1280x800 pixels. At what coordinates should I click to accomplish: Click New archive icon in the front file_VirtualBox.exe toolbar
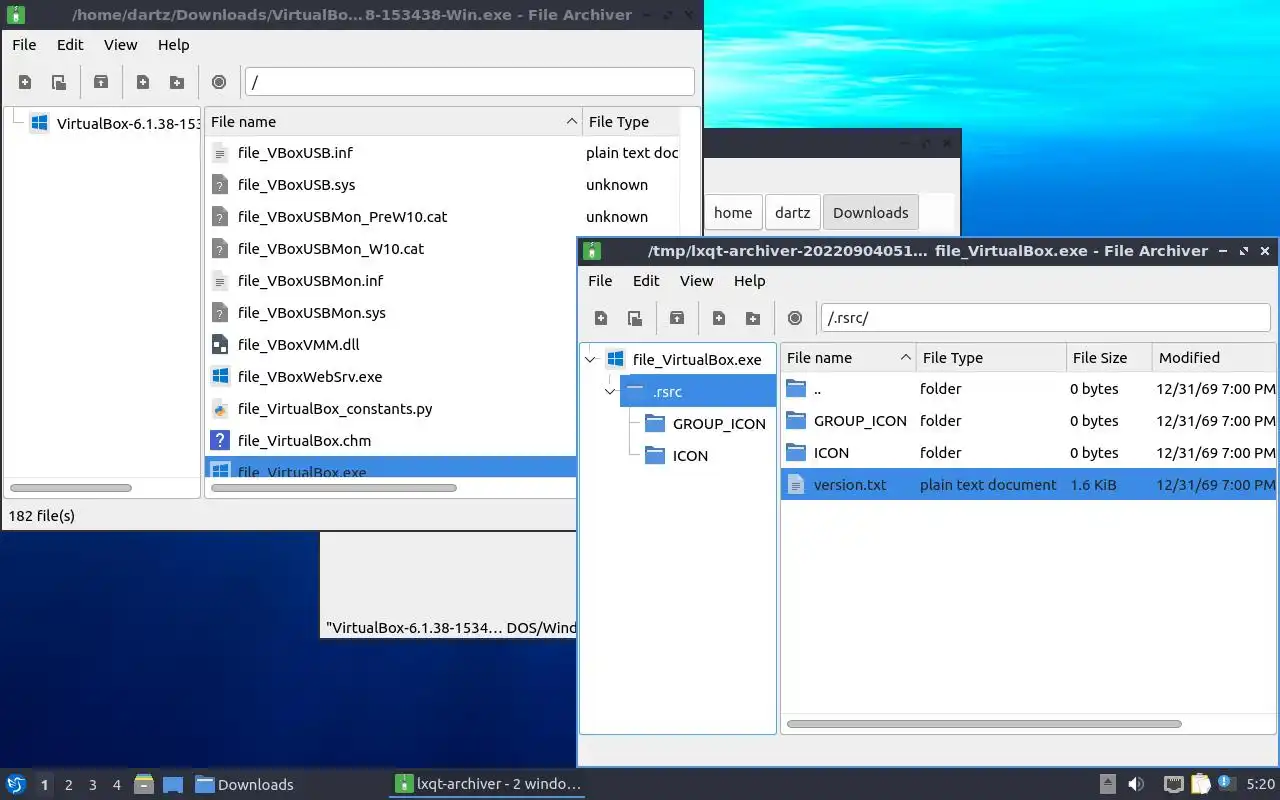tap(601, 318)
